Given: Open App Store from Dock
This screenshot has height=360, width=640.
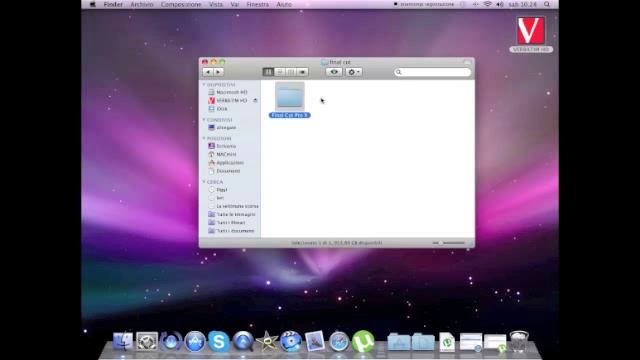Looking at the screenshot, I should 195,341.
